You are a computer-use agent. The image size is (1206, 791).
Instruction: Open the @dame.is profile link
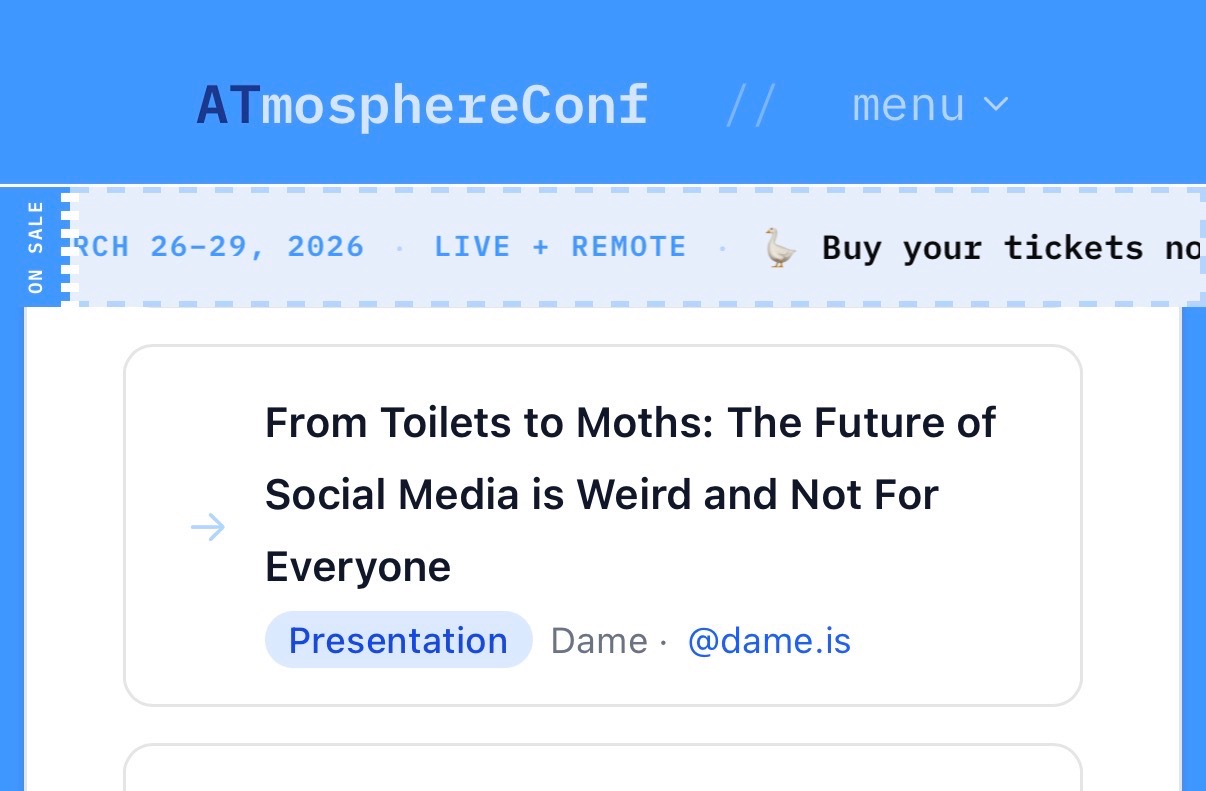(x=769, y=640)
